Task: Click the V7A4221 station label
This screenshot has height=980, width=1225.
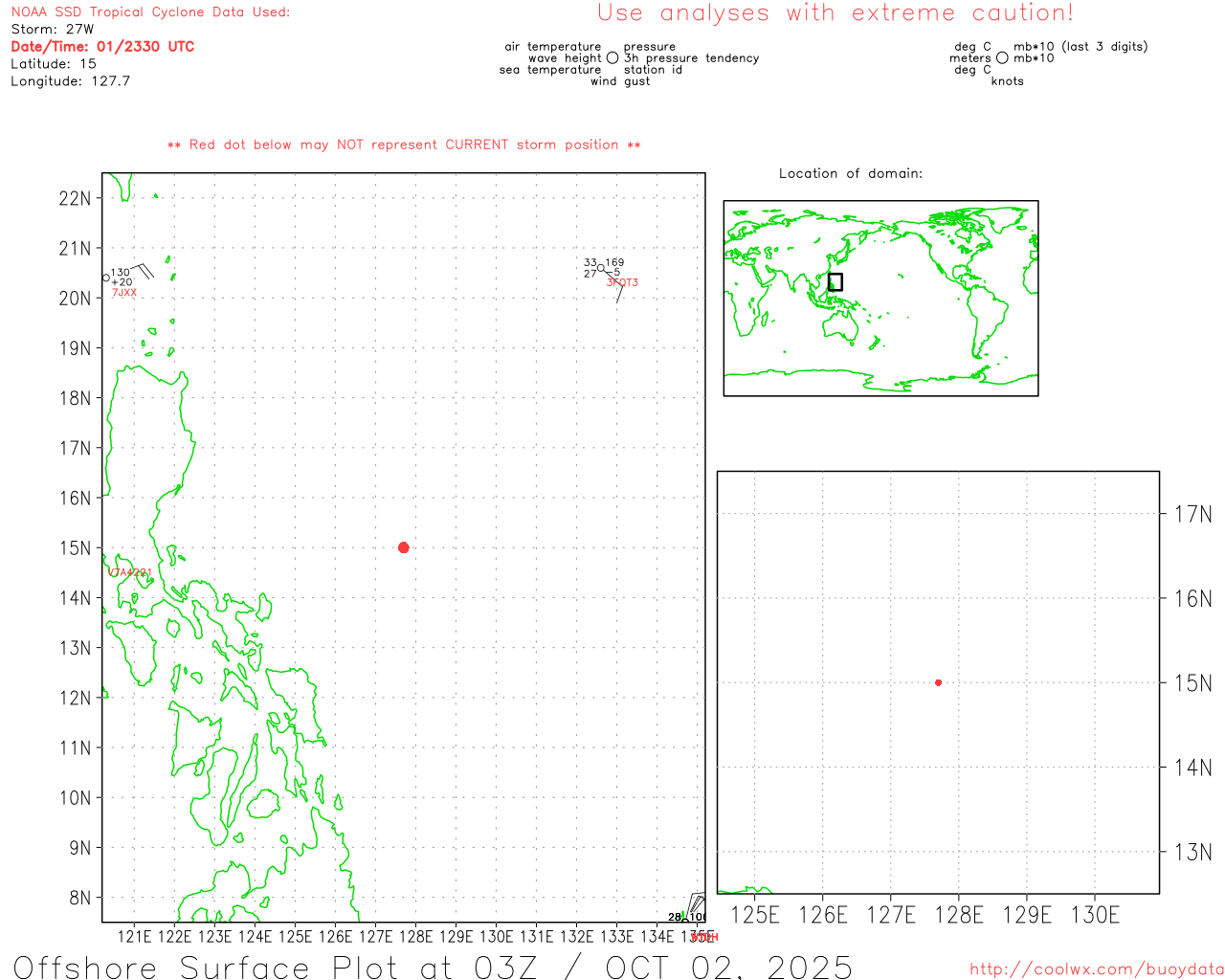Action: click(129, 573)
